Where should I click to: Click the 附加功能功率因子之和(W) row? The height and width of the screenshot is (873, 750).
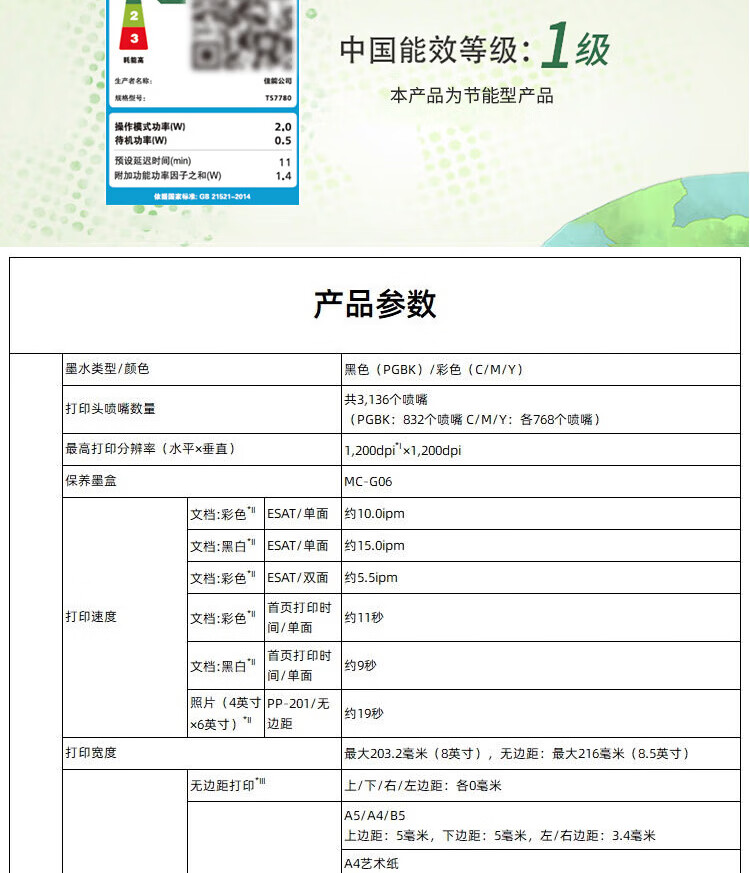click(x=203, y=175)
